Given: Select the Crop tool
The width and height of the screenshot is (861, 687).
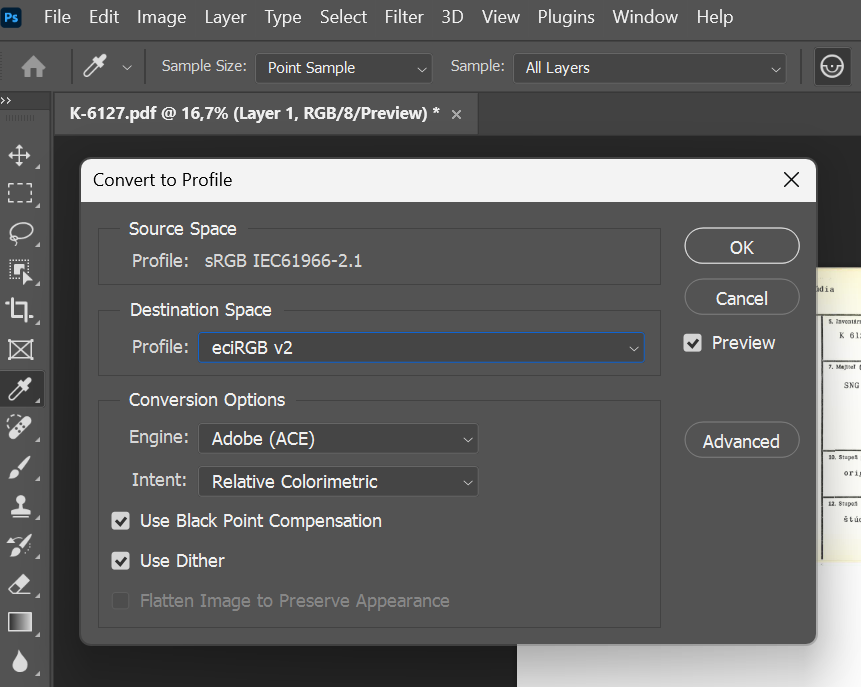Looking at the screenshot, I should point(20,310).
